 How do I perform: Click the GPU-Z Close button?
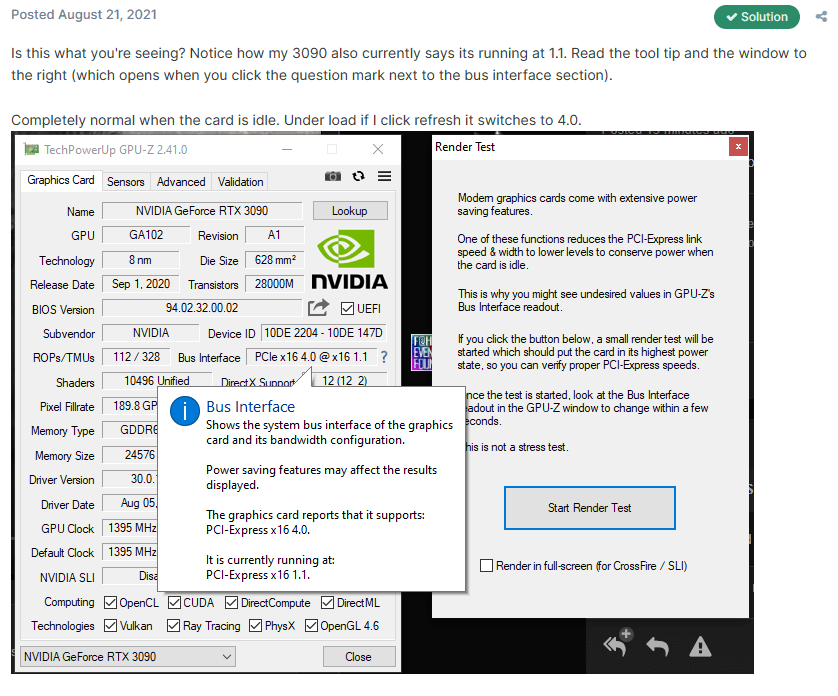coord(359,656)
